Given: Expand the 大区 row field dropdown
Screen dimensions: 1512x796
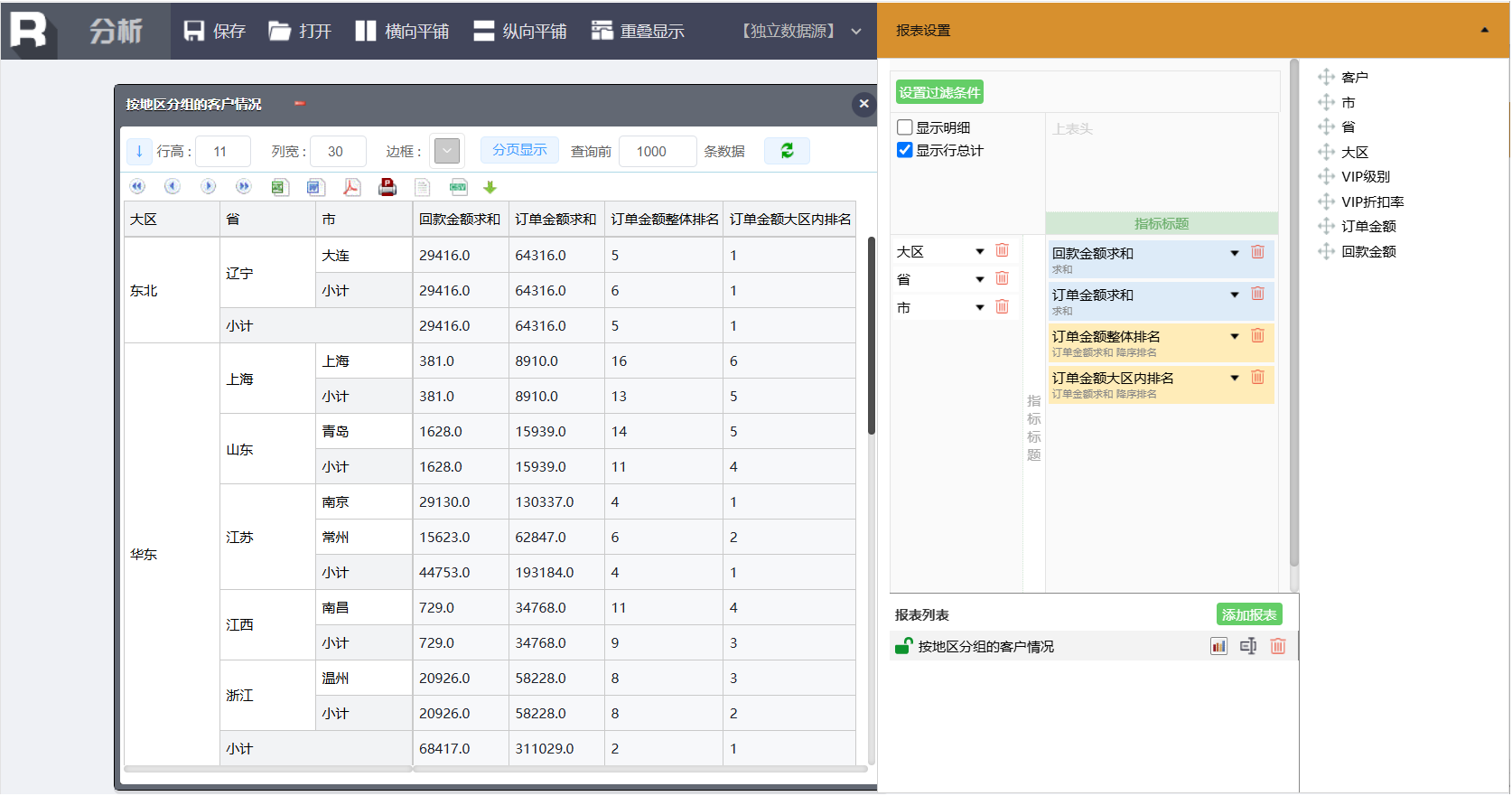Looking at the screenshot, I should tap(979, 251).
